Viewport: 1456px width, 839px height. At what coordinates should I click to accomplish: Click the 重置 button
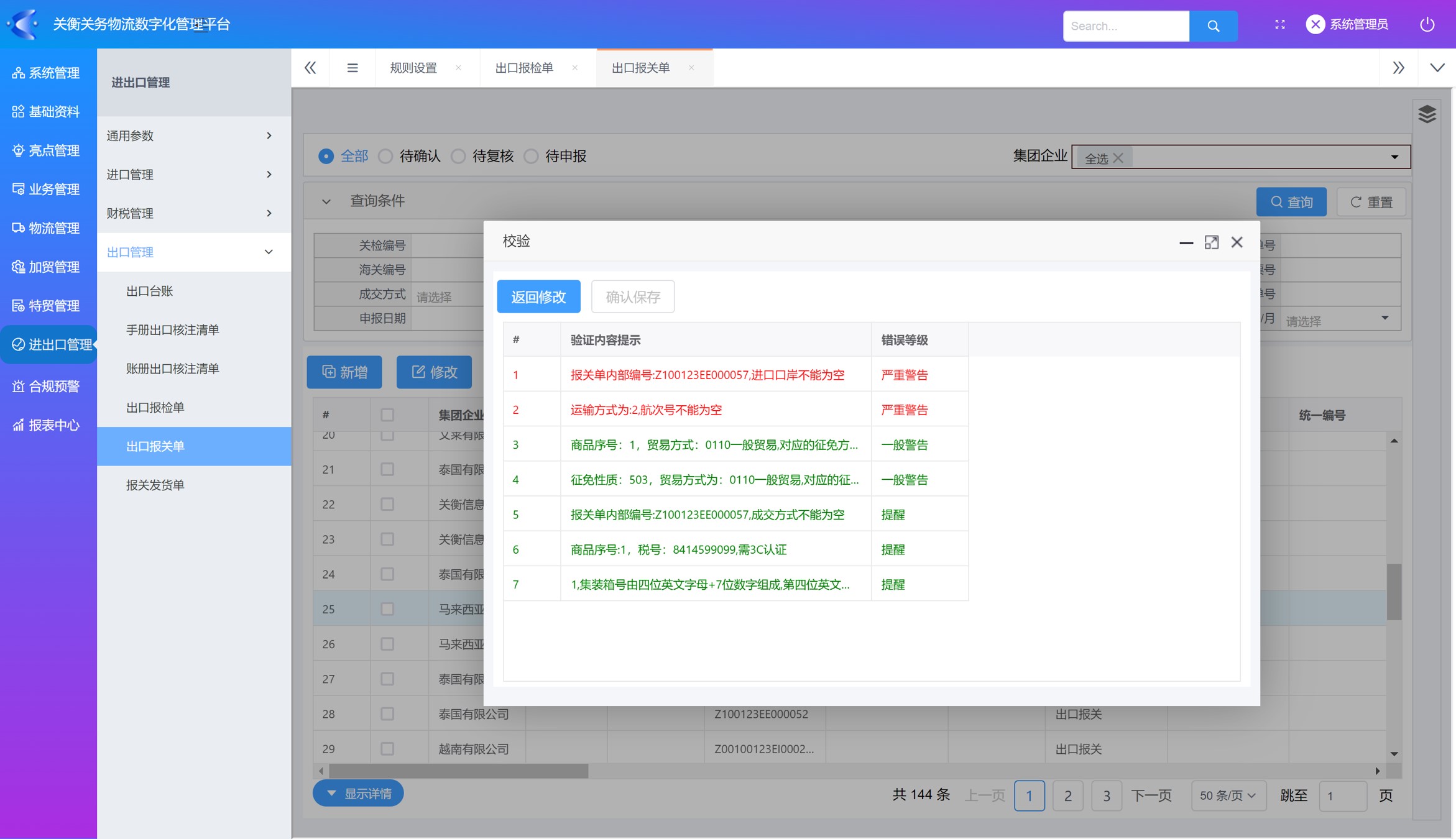click(x=1371, y=202)
